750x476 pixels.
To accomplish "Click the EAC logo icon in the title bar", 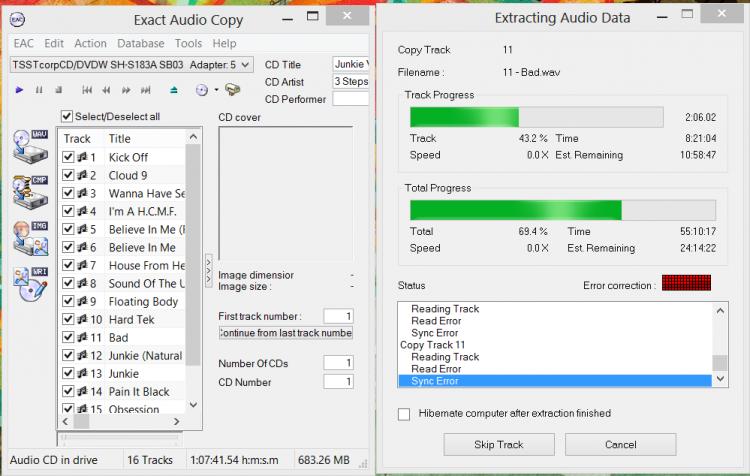I will click(17, 20).
